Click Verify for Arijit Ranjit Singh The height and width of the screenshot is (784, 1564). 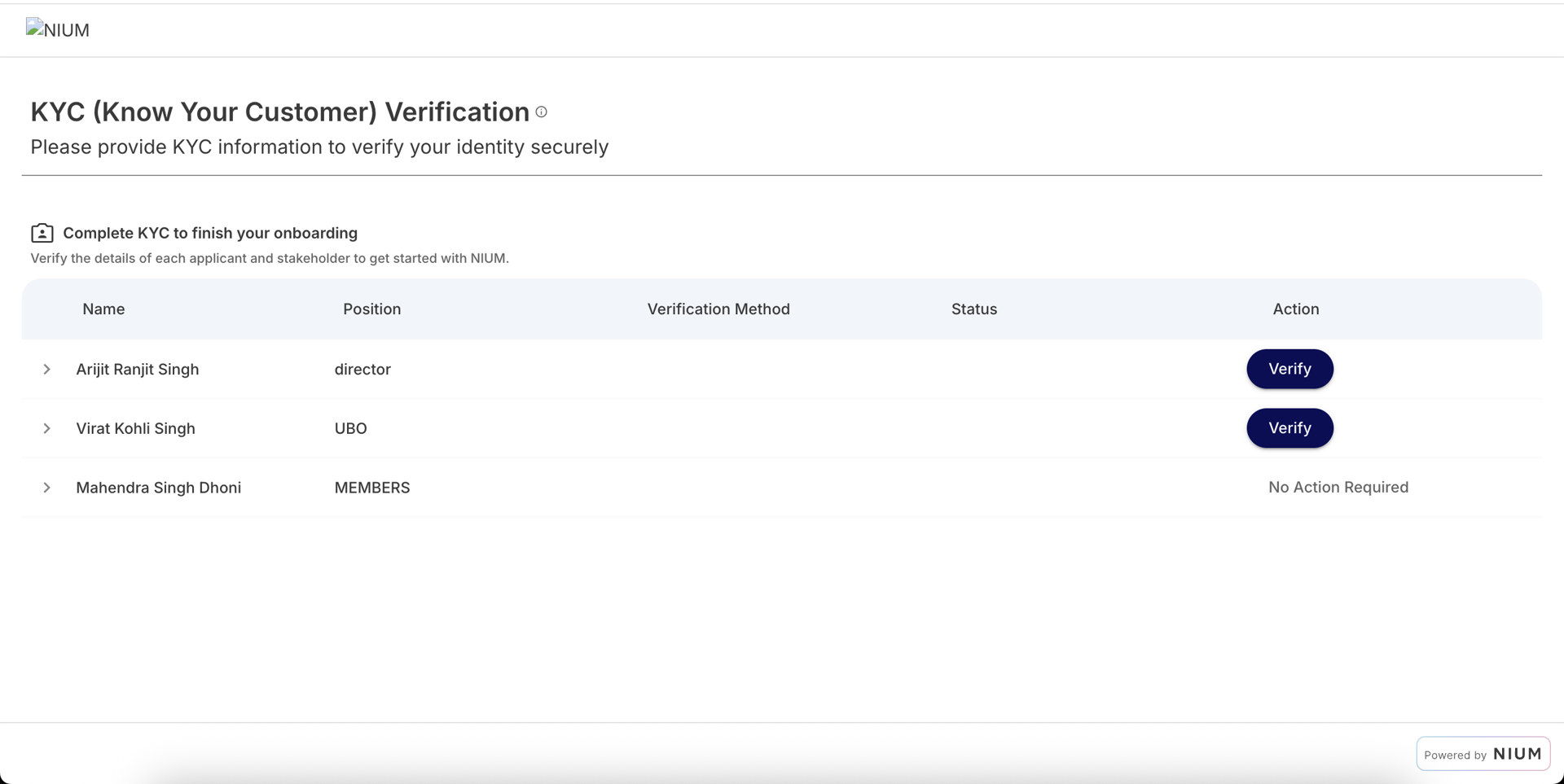click(1289, 369)
